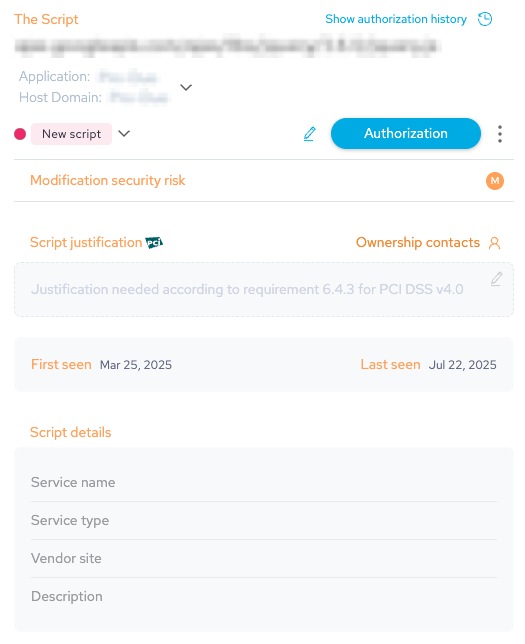Open the three-dot more options menu
Viewport: 525px width, 644px height.
500,134
